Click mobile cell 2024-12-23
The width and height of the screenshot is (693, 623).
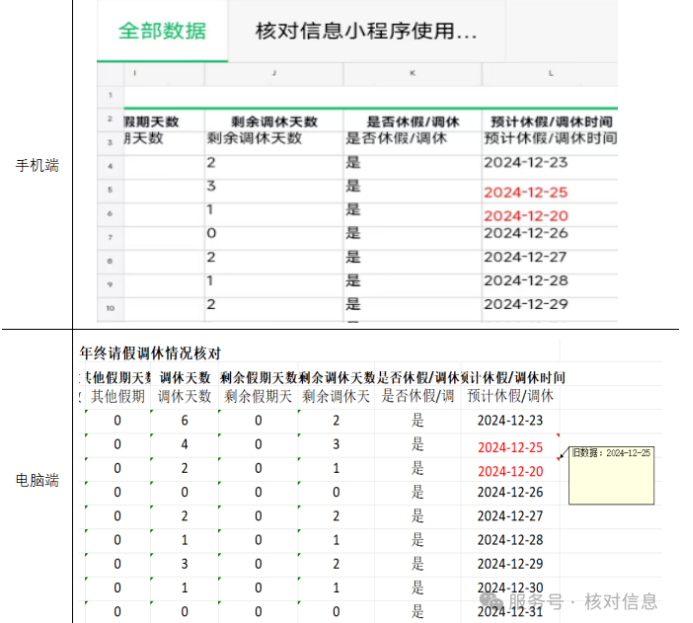(x=525, y=163)
